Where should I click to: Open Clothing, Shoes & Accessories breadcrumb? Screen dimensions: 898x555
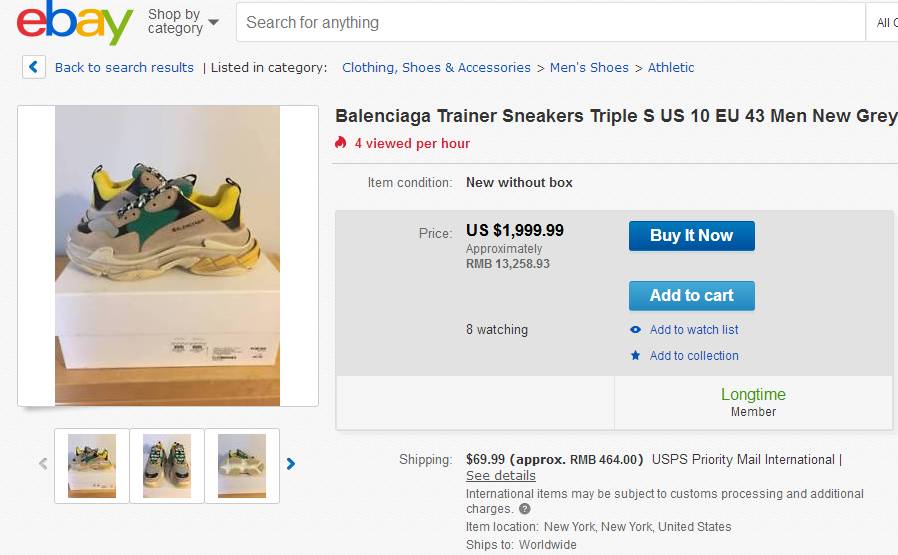[436, 68]
